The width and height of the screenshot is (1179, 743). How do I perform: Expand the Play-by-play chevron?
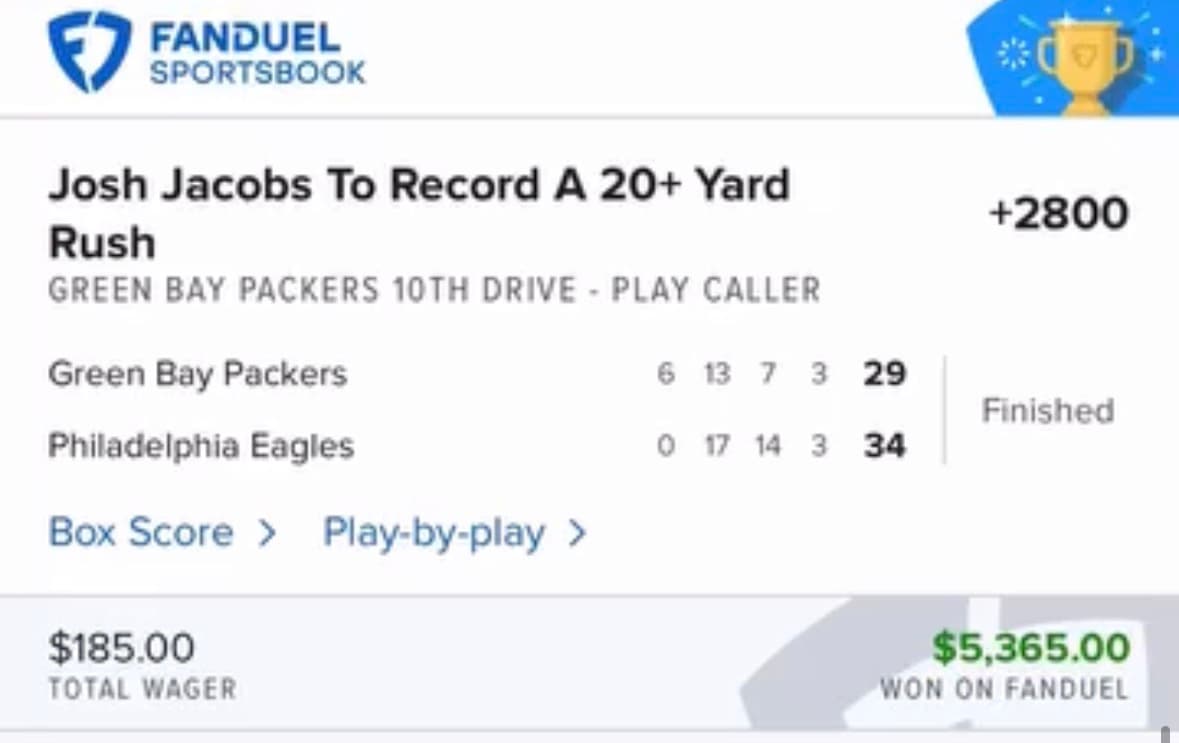tap(577, 533)
